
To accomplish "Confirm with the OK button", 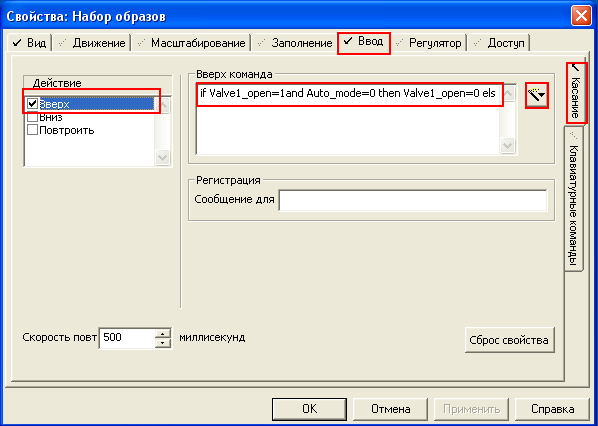I will pyautogui.click(x=309, y=409).
